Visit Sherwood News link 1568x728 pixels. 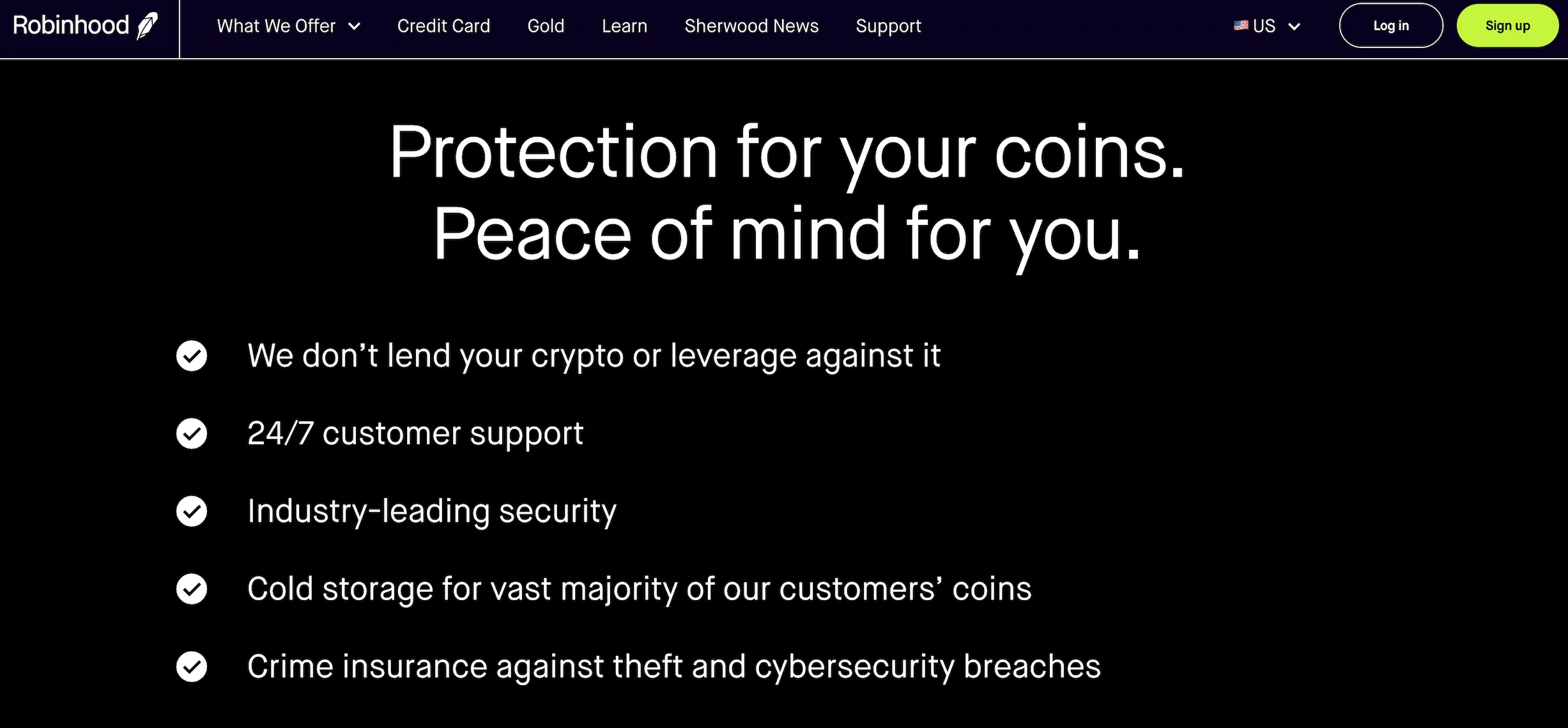pos(751,26)
